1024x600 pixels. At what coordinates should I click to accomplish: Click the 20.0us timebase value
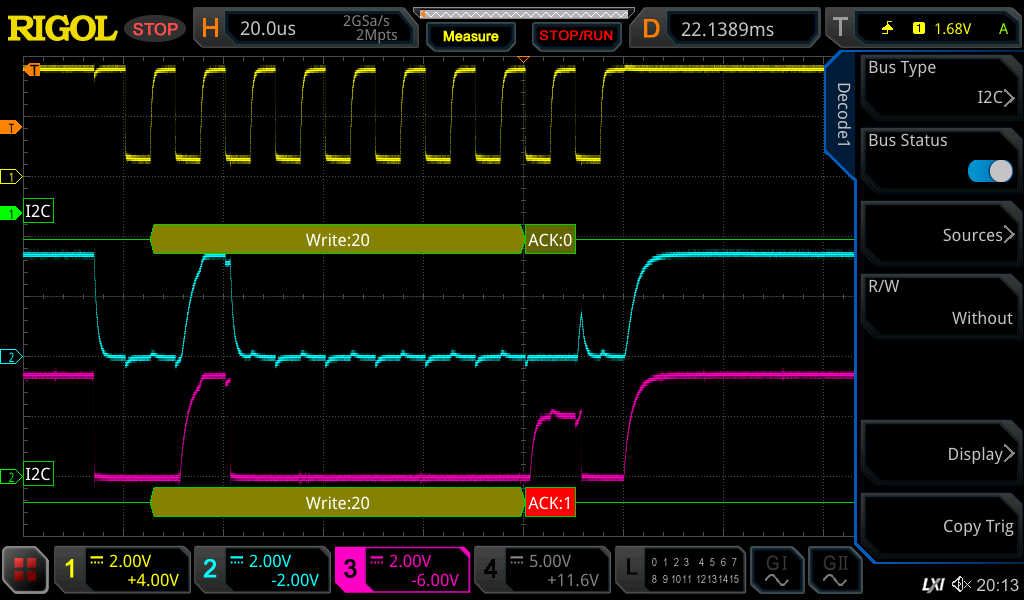pos(268,29)
